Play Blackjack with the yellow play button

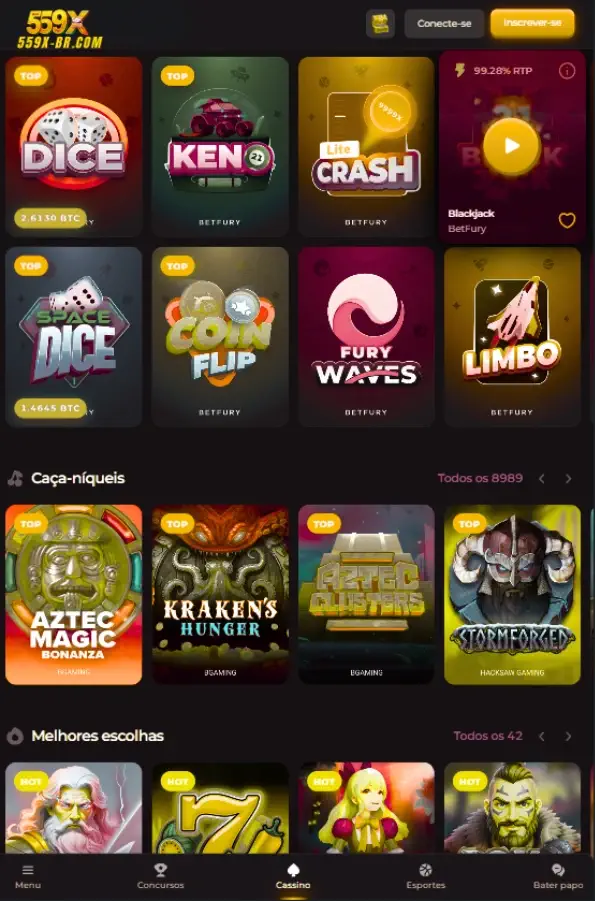pyautogui.click(x=512, y=146)
